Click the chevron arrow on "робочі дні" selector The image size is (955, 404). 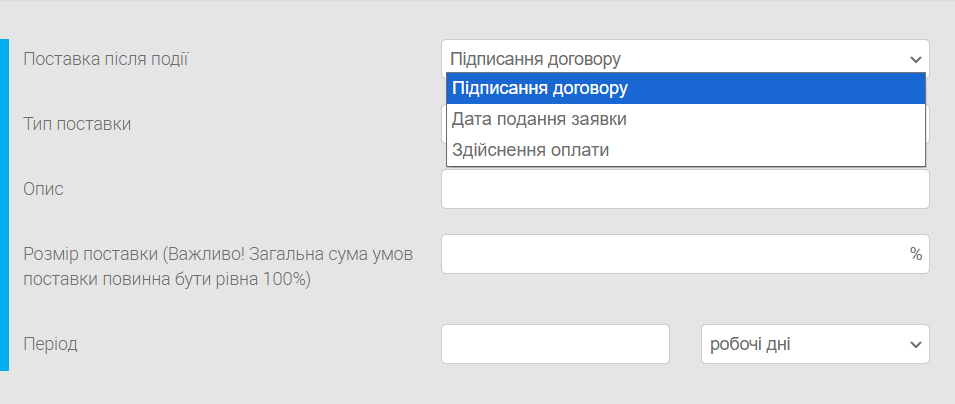pos(915,344)
